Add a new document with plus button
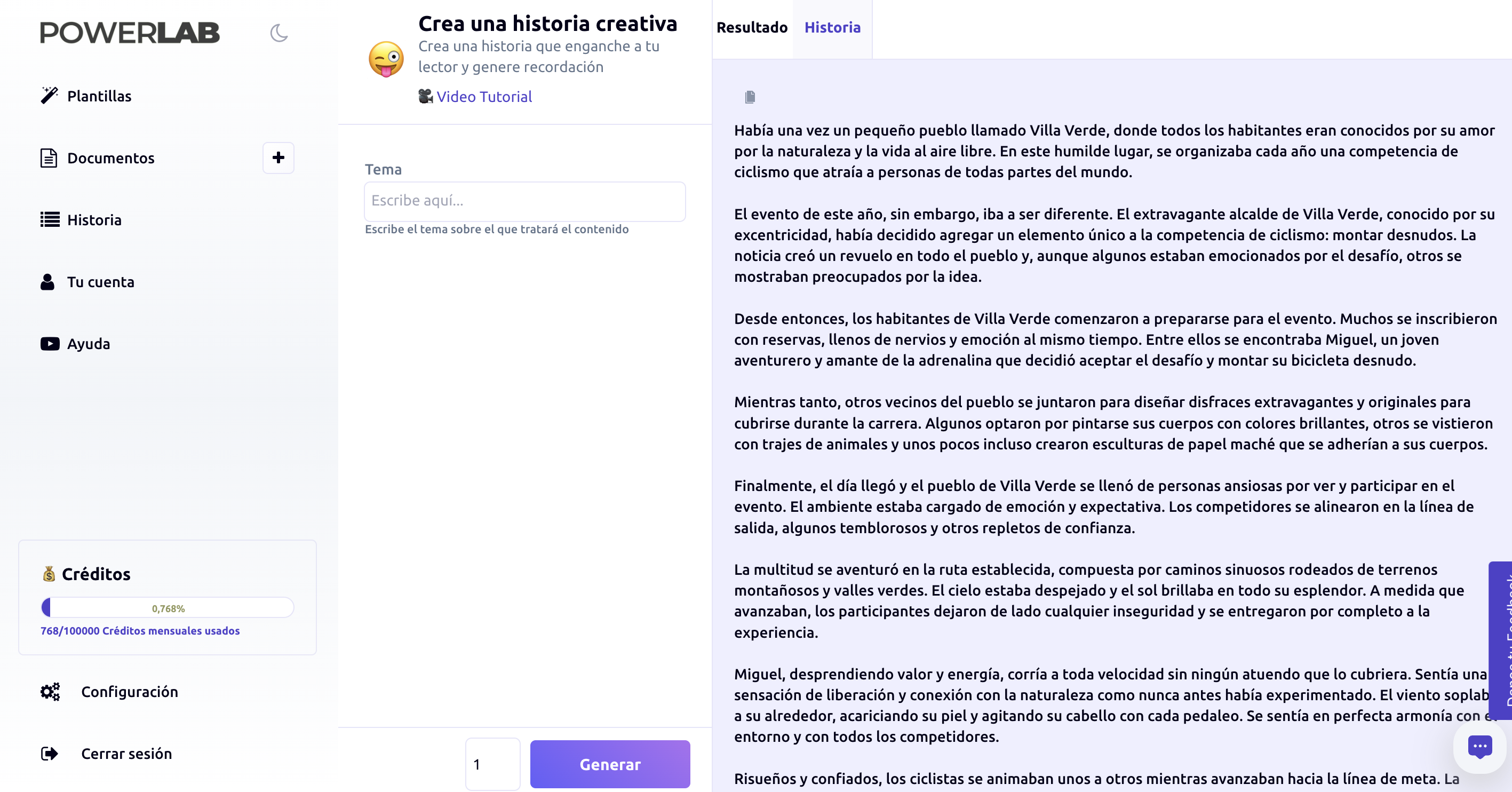Image resolution: width=1512 pixels, height=792 pixels. point(278,157)
